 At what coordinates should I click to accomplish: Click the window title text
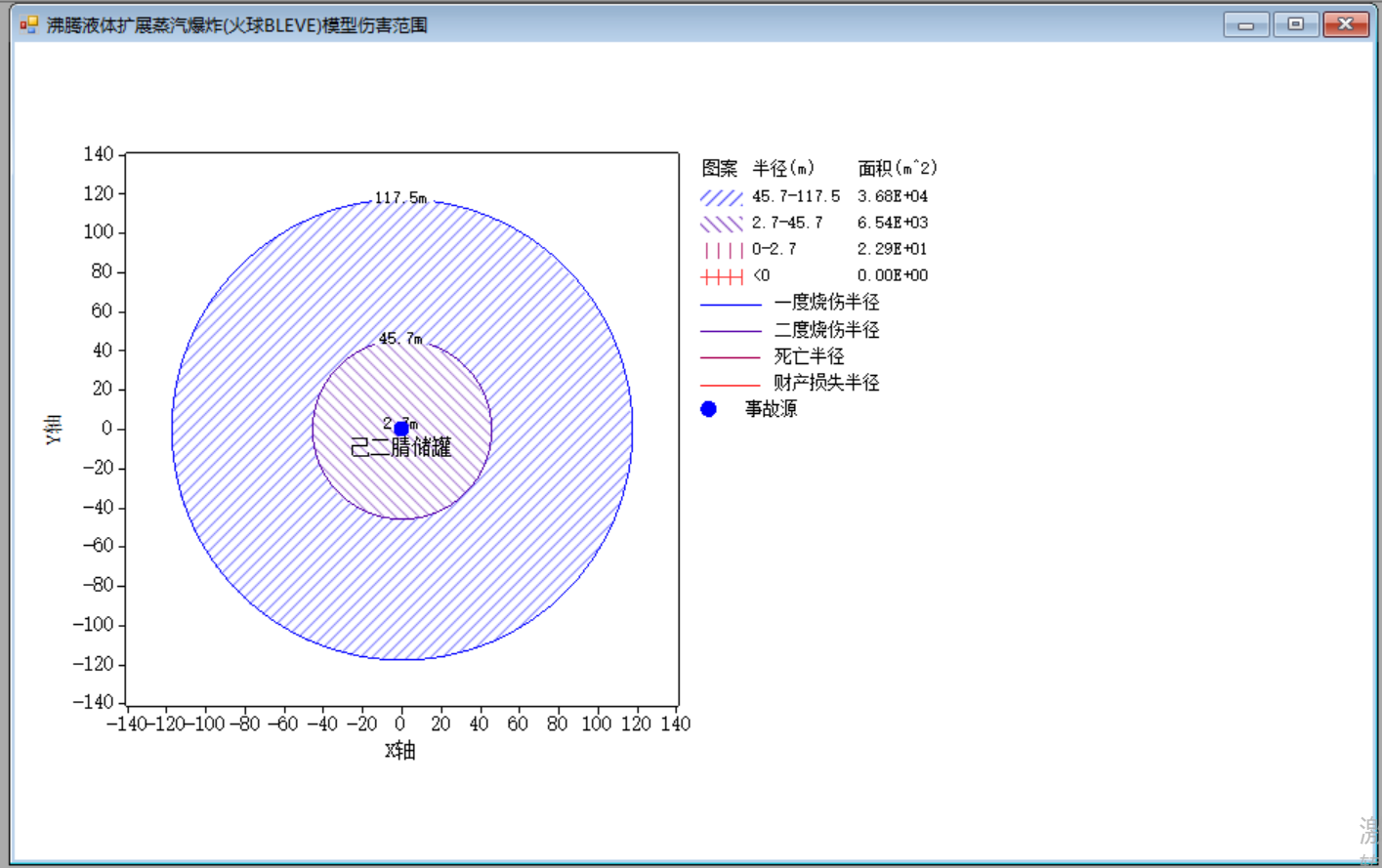pyautogui.click(x=237, y=25)
